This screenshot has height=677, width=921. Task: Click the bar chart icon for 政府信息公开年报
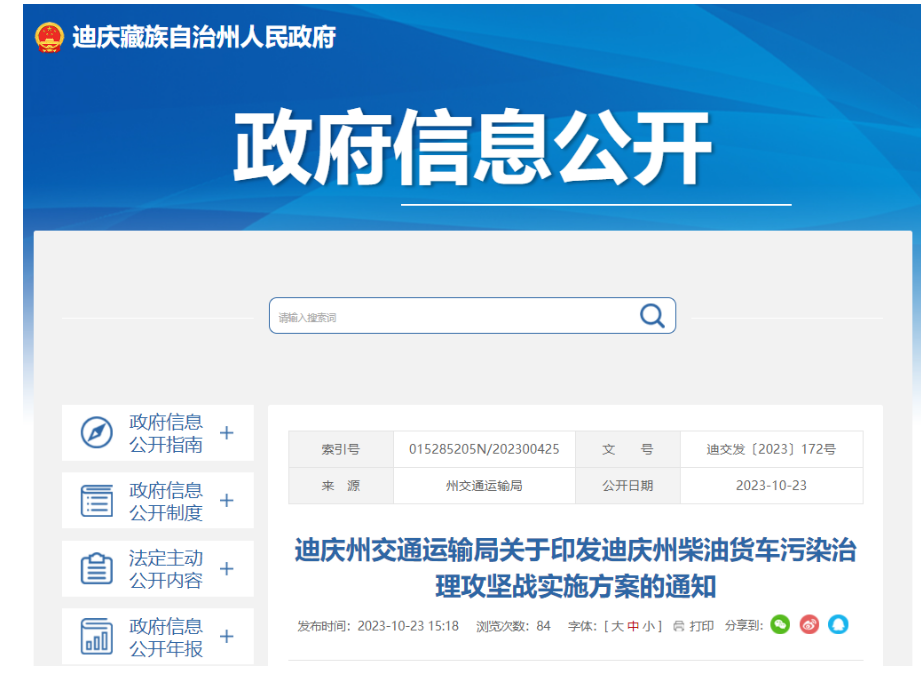[x=97, y=636]
